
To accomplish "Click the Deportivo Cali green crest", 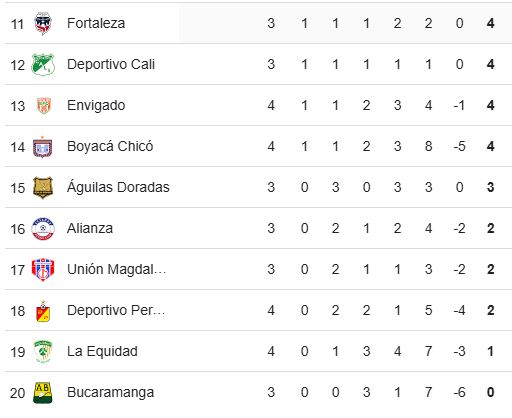I will pos(43,64).
